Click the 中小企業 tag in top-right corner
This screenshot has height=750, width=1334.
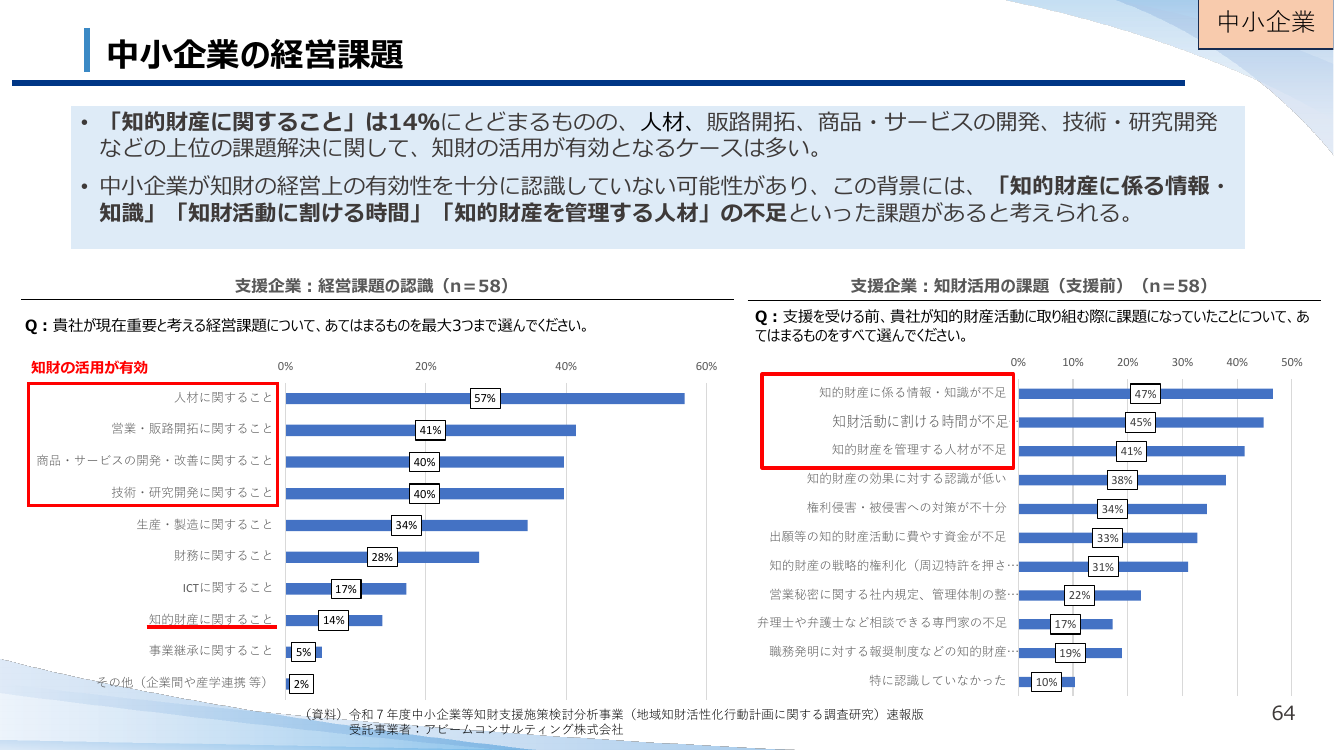(1266, 23)
